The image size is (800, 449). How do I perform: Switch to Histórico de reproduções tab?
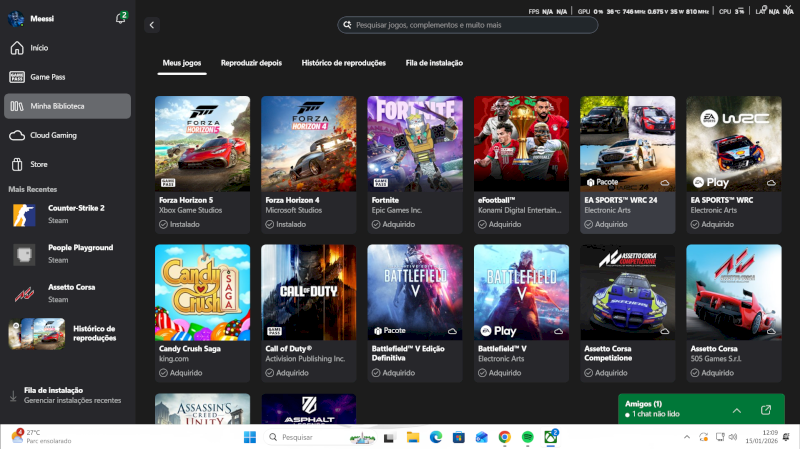click(343, 63)
